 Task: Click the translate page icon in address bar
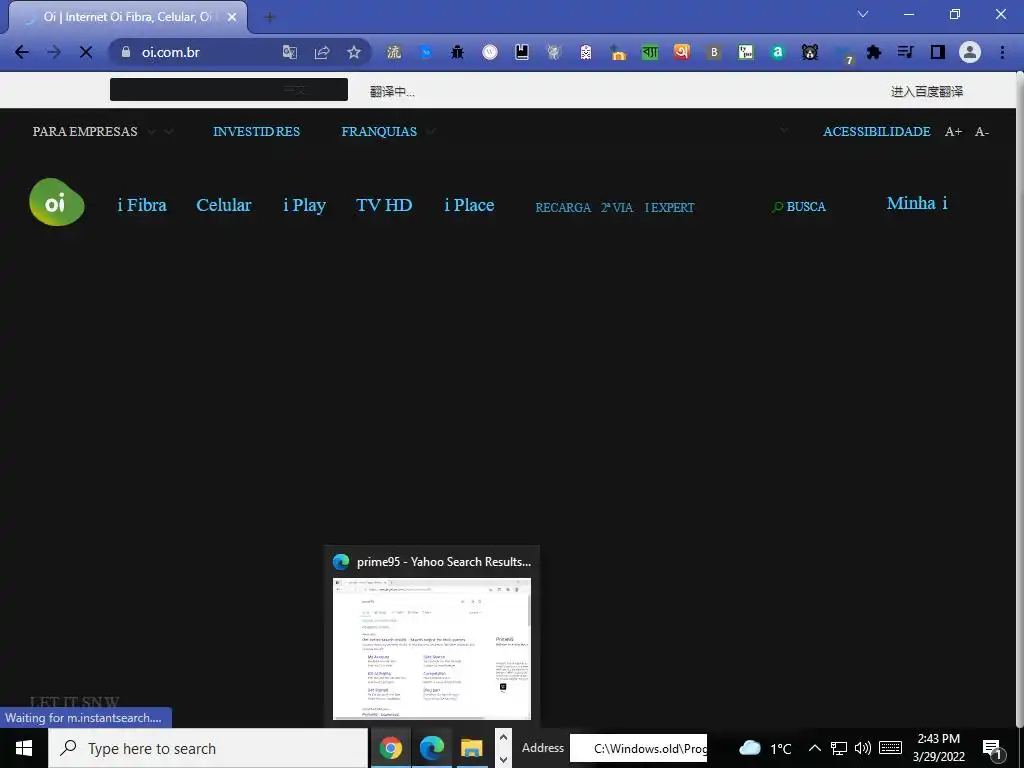point(289,52)
